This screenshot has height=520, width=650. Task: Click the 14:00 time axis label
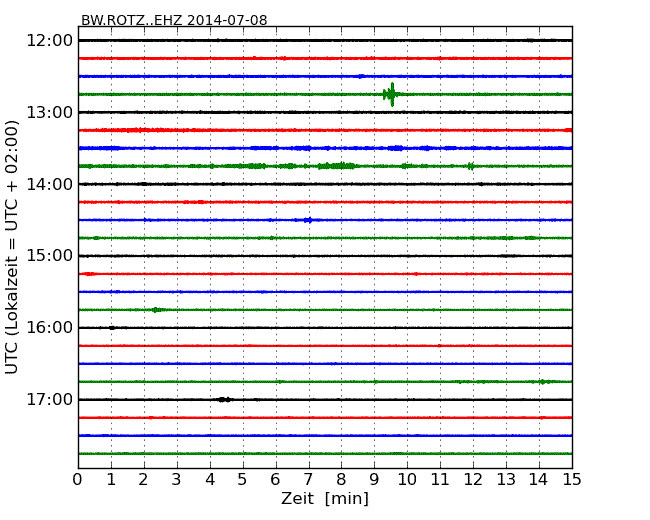click(50, 184)
